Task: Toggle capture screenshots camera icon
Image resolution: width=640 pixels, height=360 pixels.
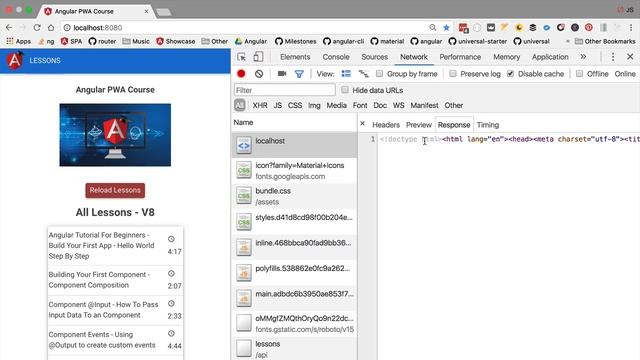Action: [x=282, y=74]
